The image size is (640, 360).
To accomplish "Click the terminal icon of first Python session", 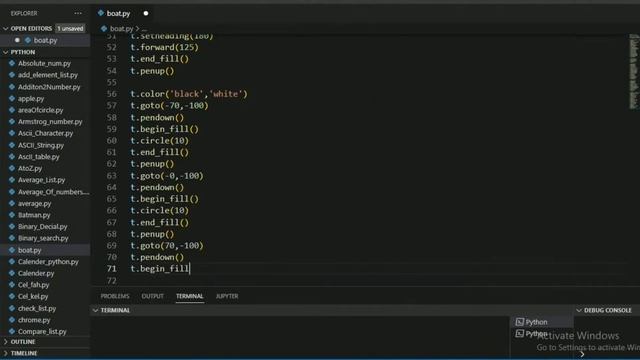I will point(520,322).
